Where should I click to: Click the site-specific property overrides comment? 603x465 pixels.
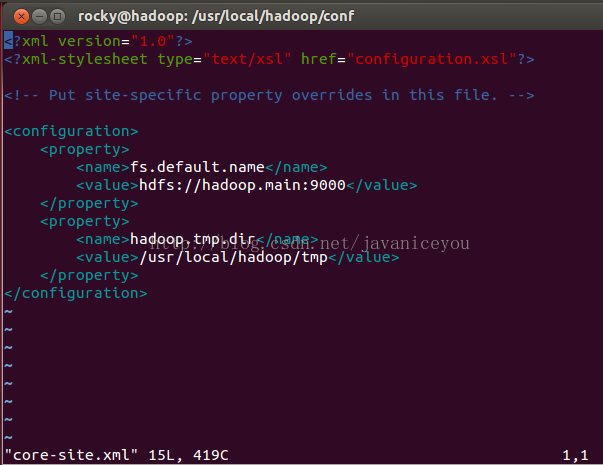tap(269, 95)
